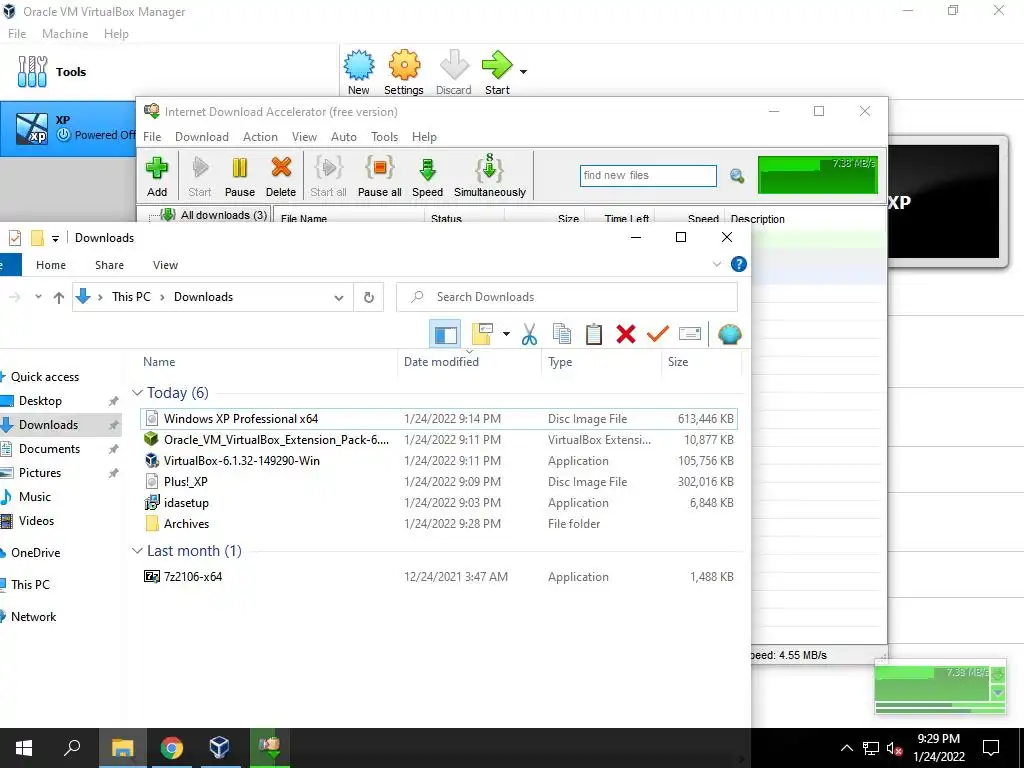Open the Auto menu in Download Accelerator
The width and height of the screenshot is (1024, 768).
[x=344, y=136]
